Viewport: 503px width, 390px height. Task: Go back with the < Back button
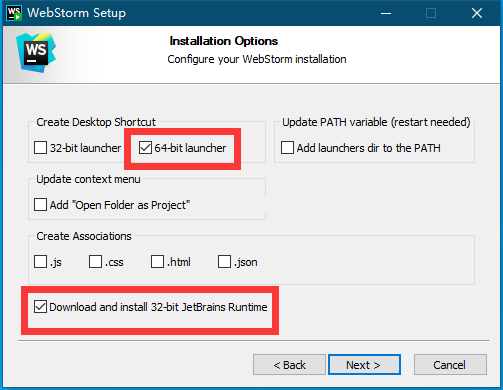pyautogui.click(x=289, y=365)
